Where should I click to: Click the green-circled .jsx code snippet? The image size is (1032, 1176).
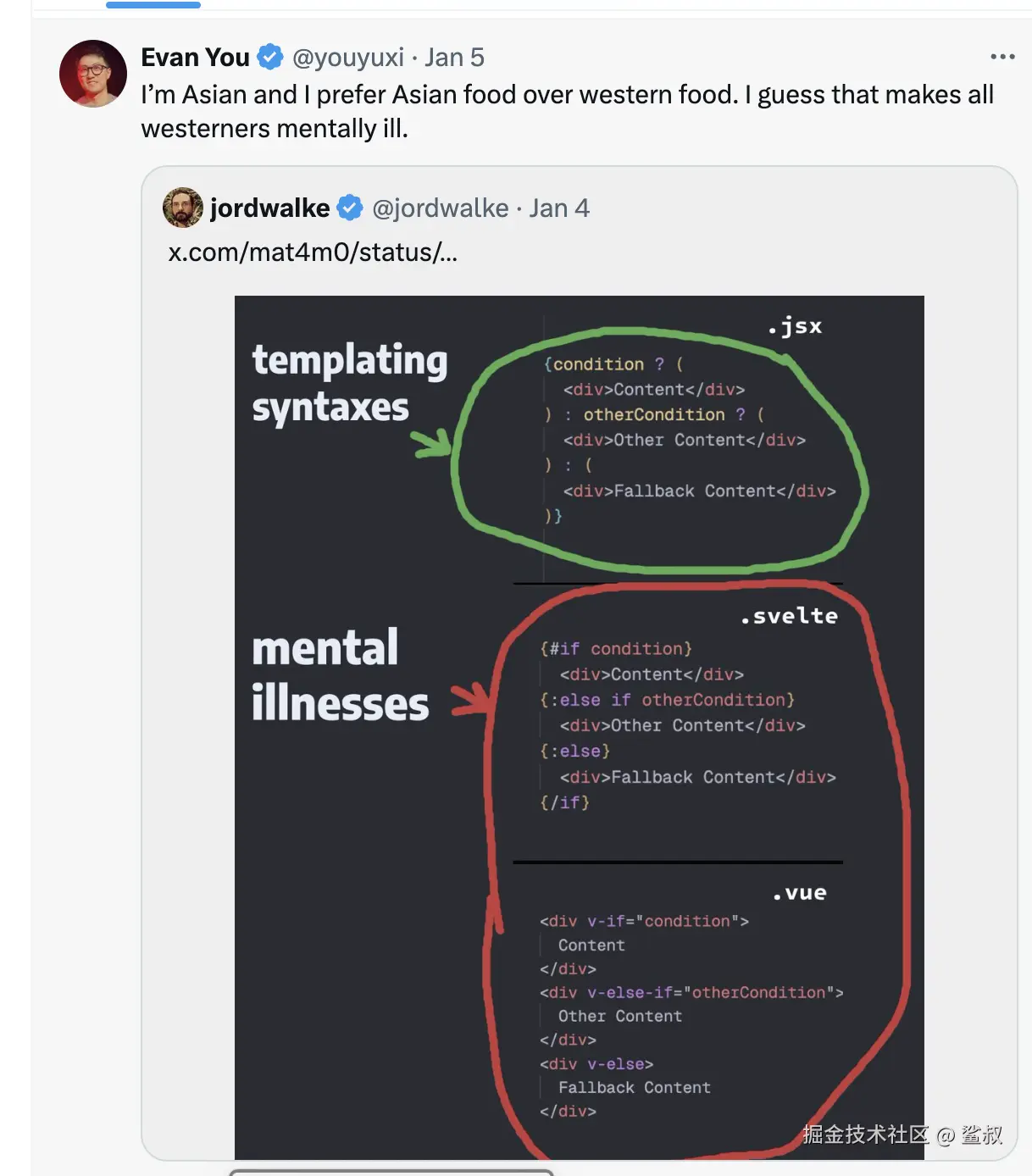click(x=686, y=440)
